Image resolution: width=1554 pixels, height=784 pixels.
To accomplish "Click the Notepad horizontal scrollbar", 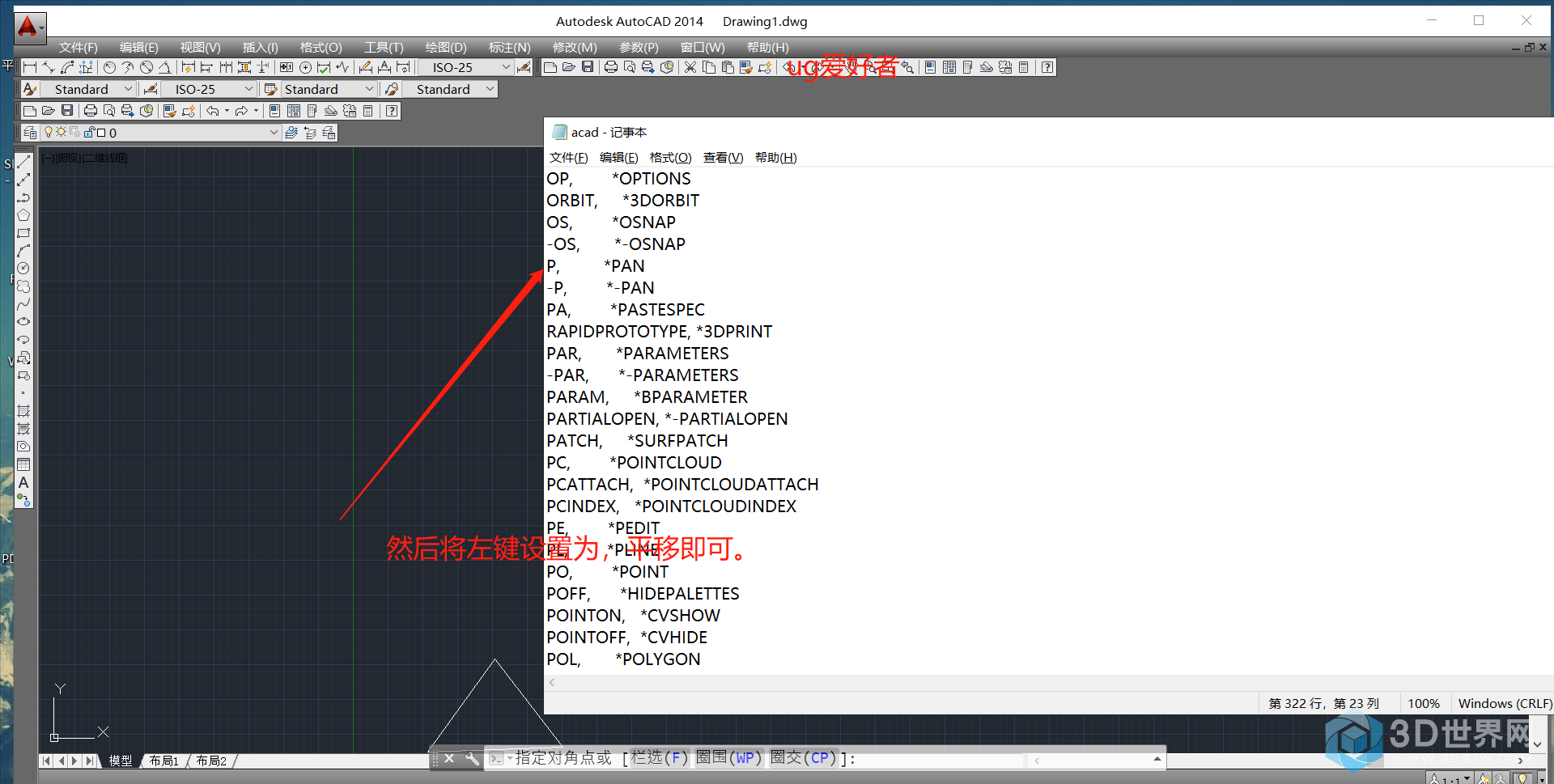I will pos(1049,683).
